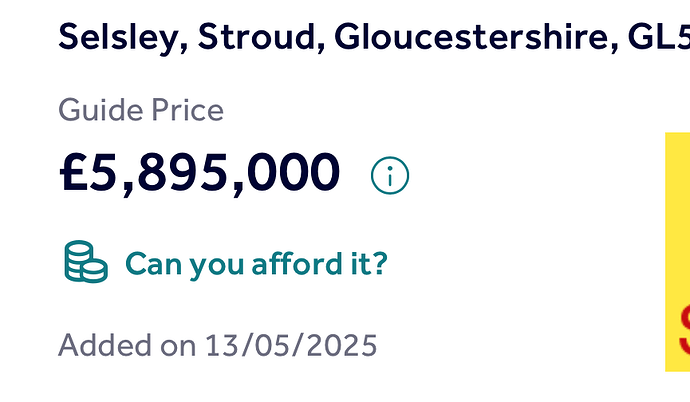Open the "Can you afford it?" link
Viewport: 690px width, 402px height.
click(x=256, y=264)
